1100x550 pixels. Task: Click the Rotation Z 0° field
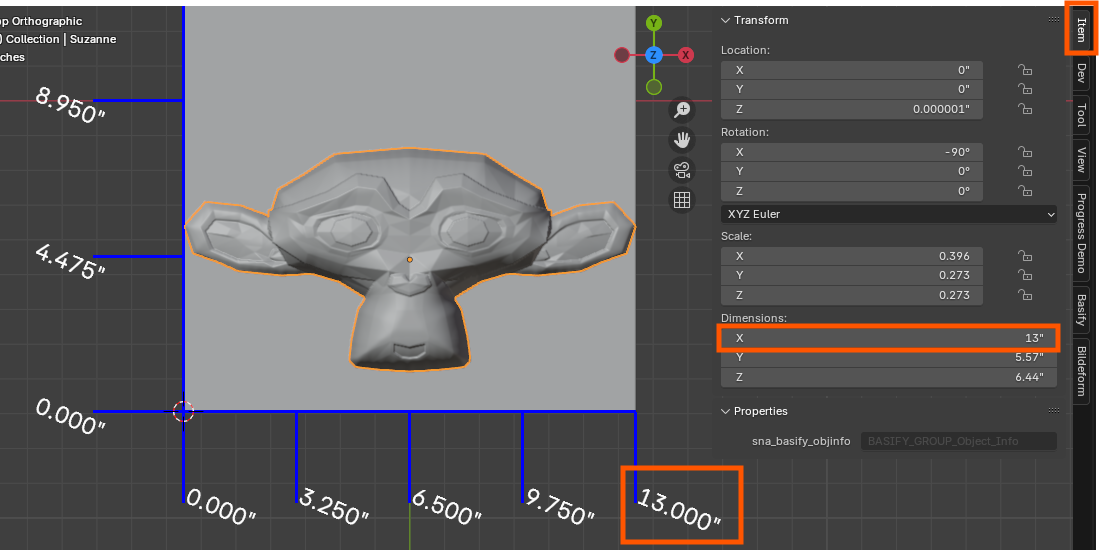tap(852, 191)
